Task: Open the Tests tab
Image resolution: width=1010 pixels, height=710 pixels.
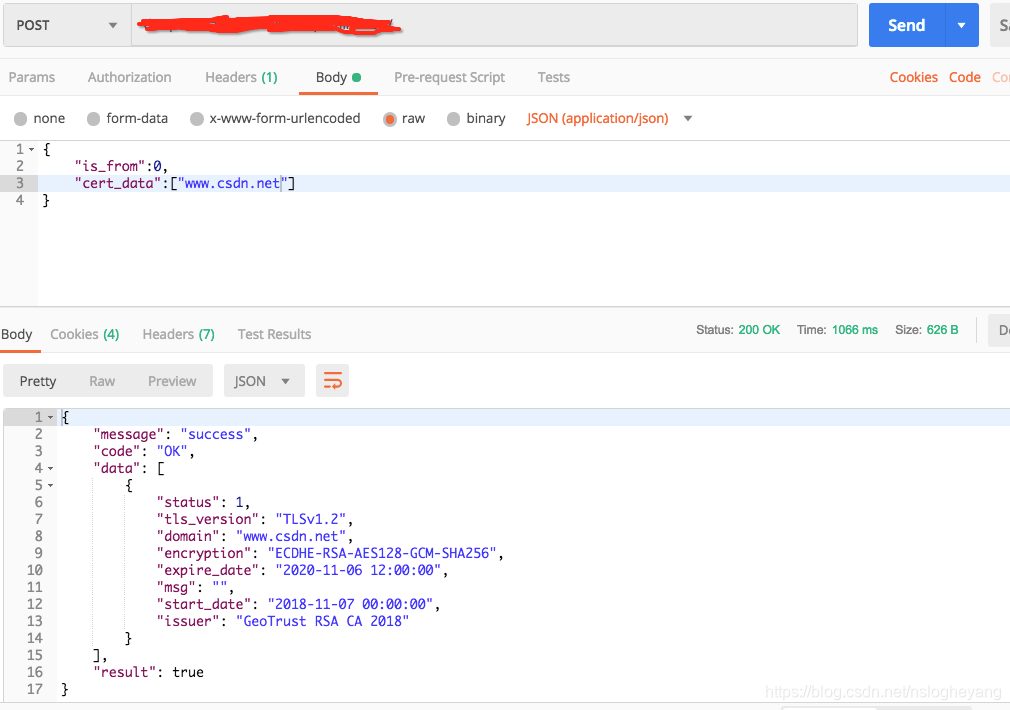Action: click(x=553, y=77)
